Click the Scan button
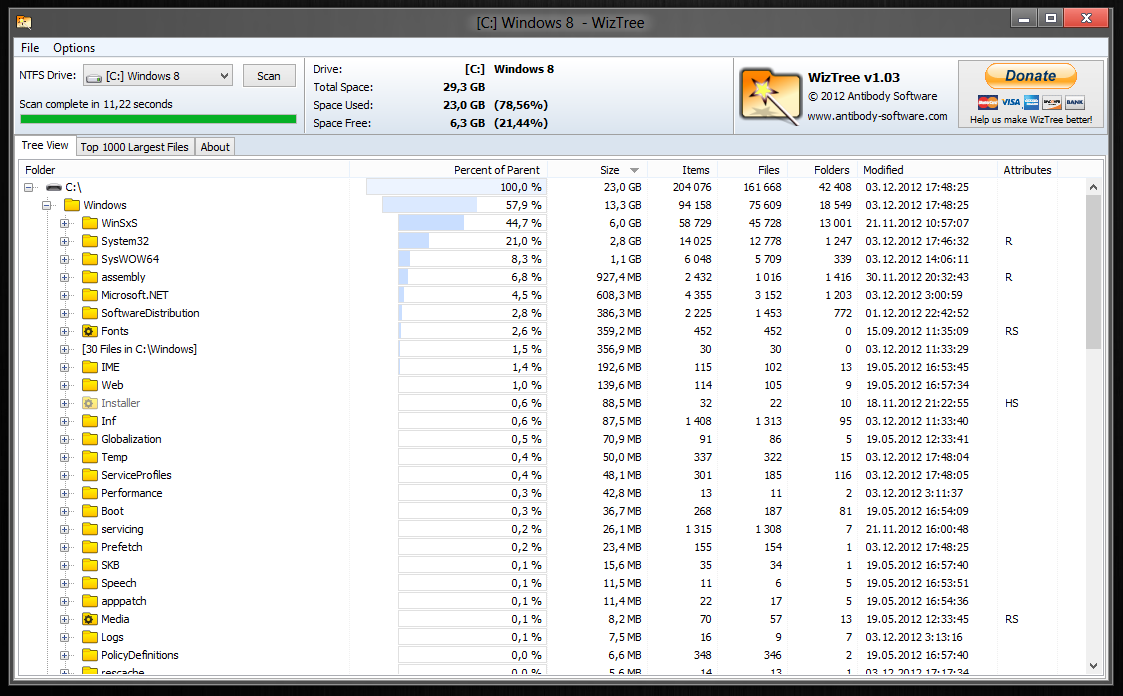The image size is (1123, 696). tap(269, 76)
